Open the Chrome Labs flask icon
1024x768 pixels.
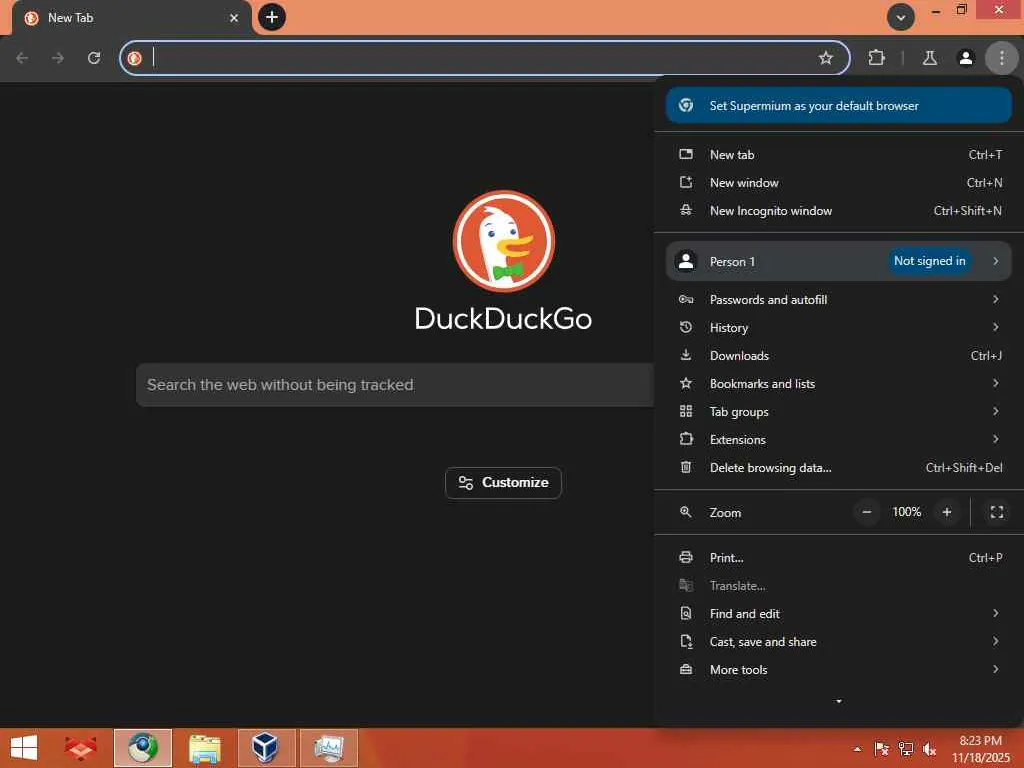[930, 58]
